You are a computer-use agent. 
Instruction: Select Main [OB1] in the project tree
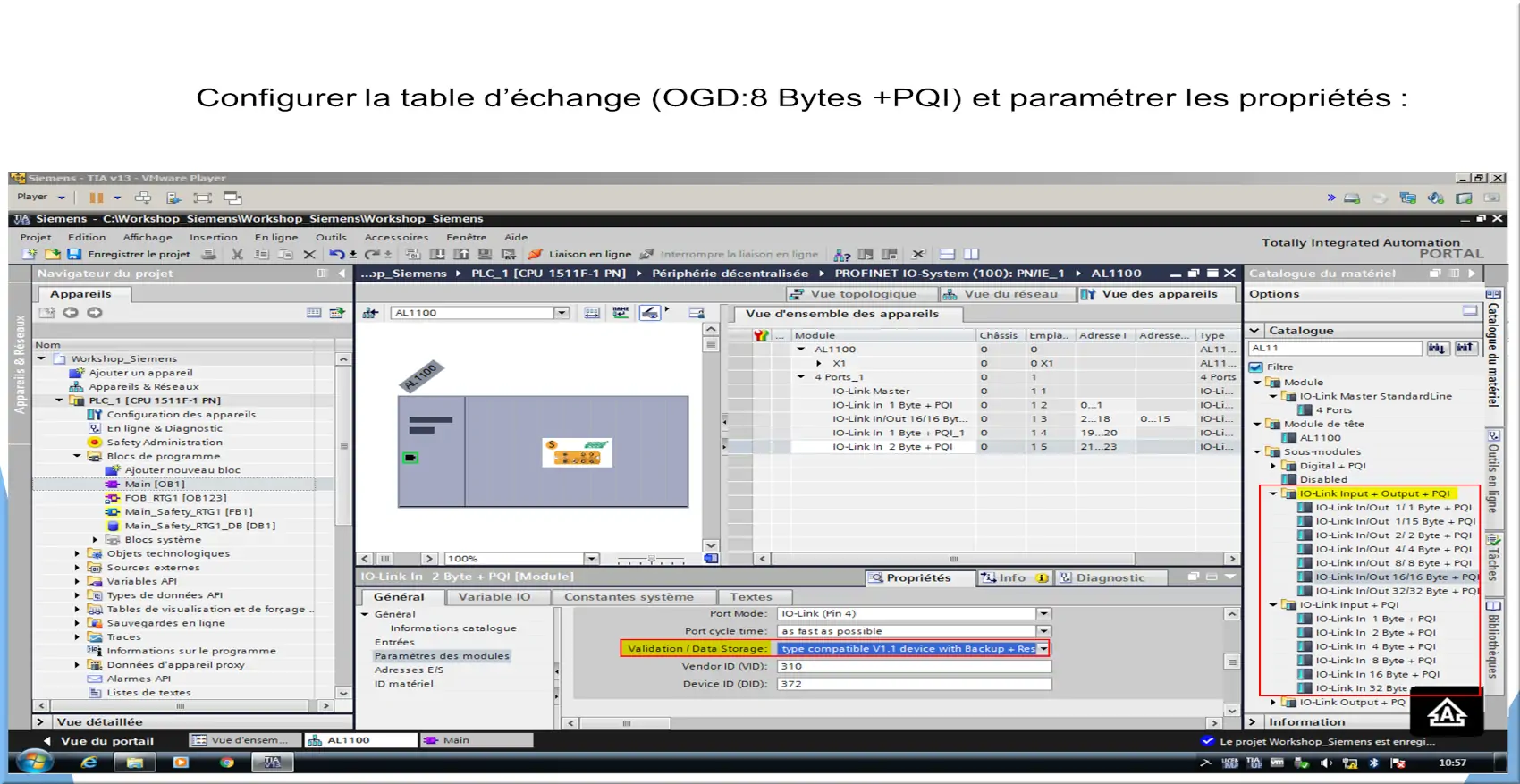coord(155,485)
